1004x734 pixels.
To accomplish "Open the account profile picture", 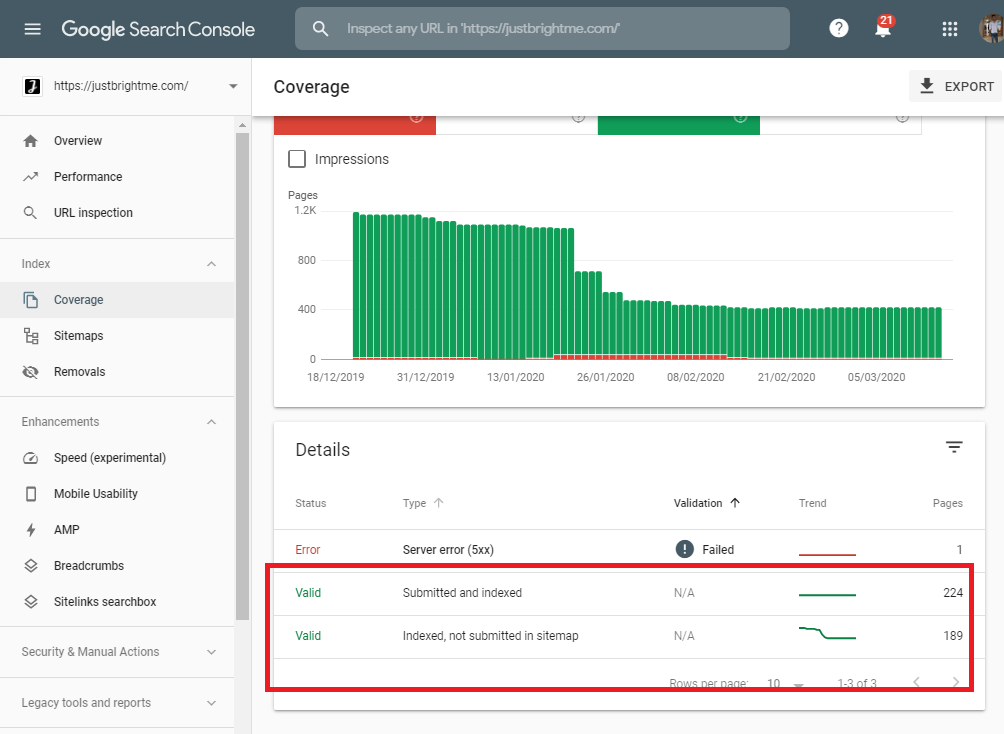I will pyautogui.click(x=992, y=28).
